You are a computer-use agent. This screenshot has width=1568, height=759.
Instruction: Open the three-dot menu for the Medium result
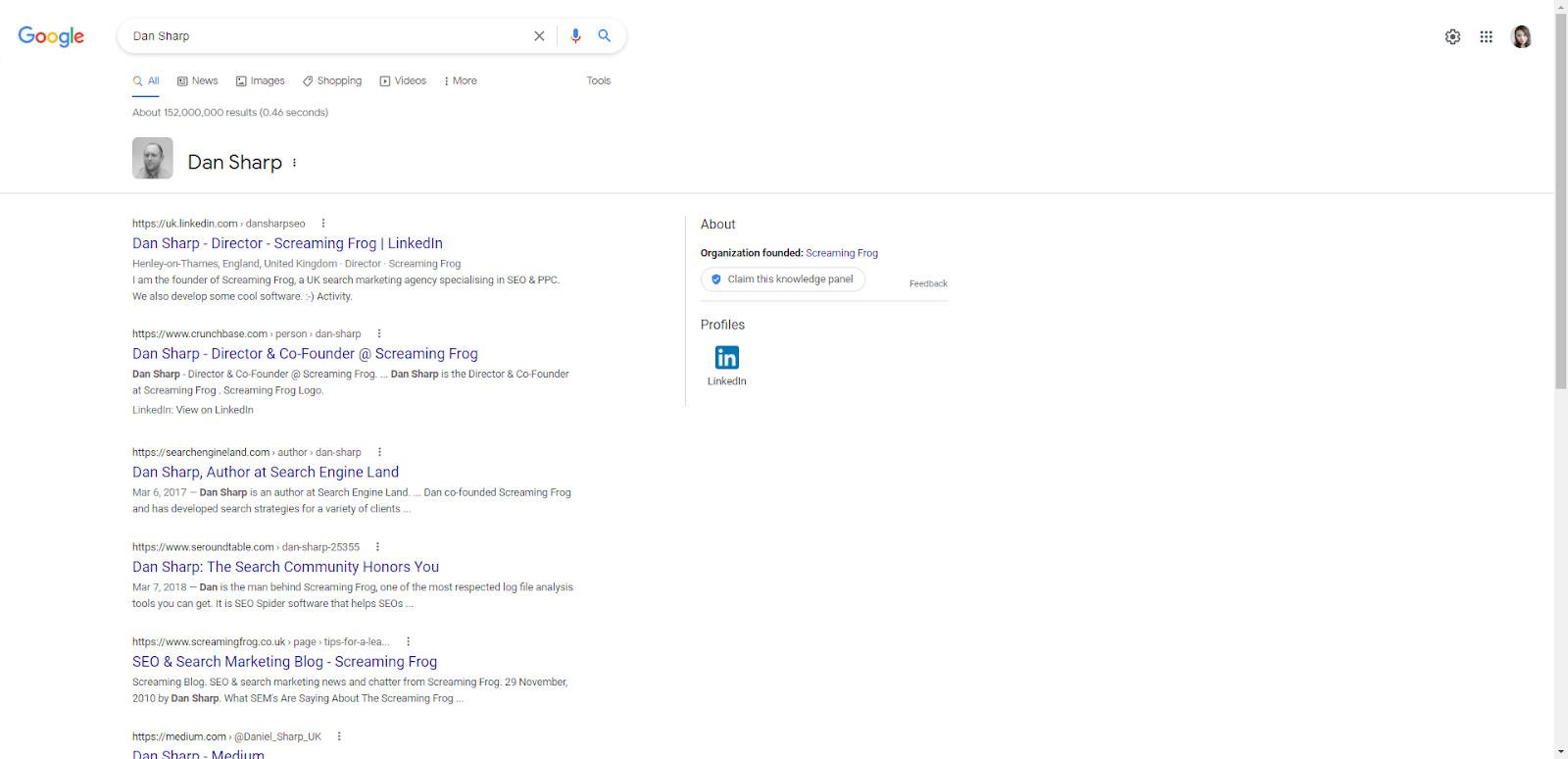click(x=339, y=736)
